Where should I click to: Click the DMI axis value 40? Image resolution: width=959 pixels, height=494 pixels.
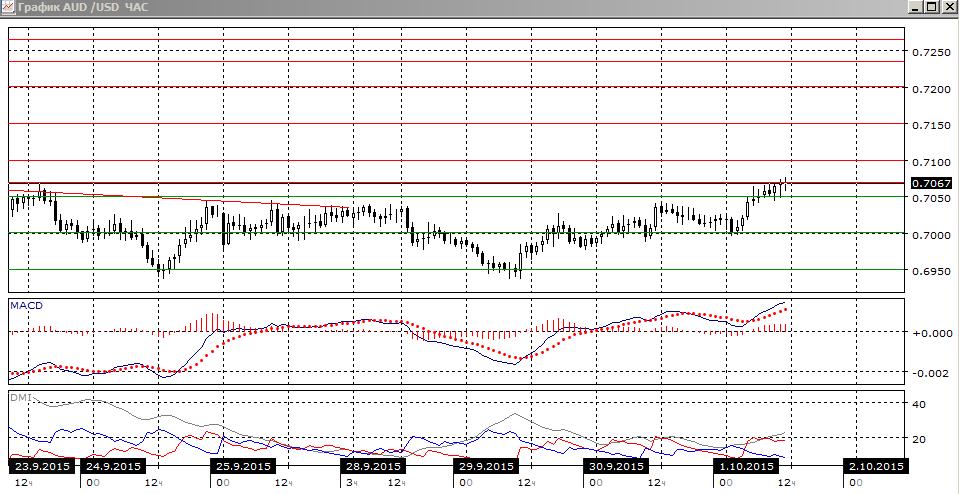point(919,405)
